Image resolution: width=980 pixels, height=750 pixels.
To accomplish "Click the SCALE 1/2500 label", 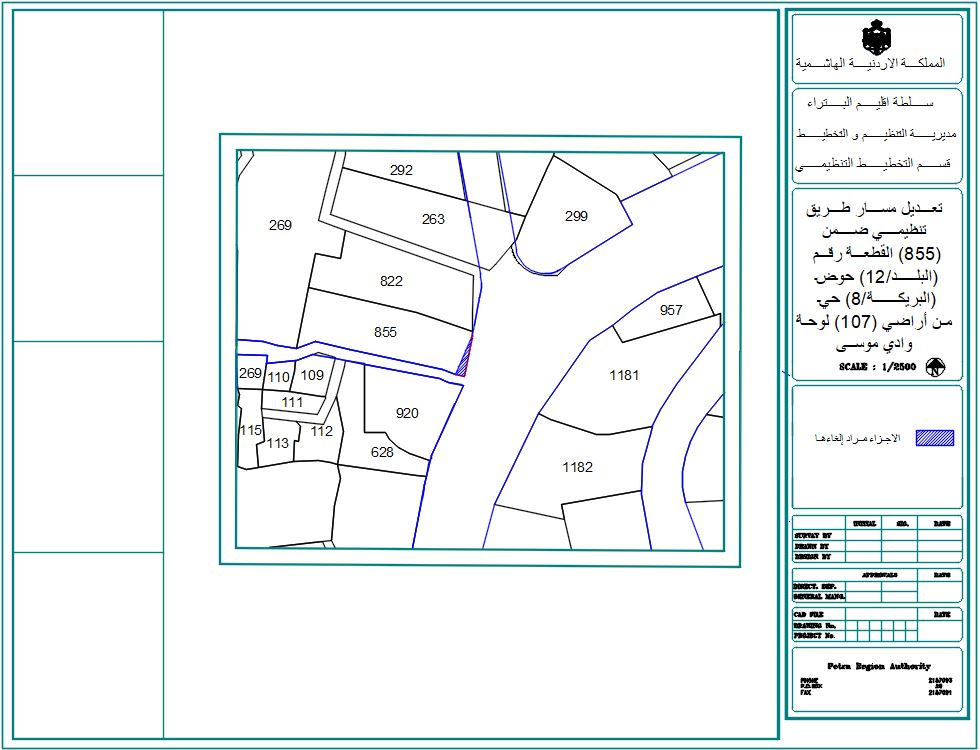I will [875, 367].
